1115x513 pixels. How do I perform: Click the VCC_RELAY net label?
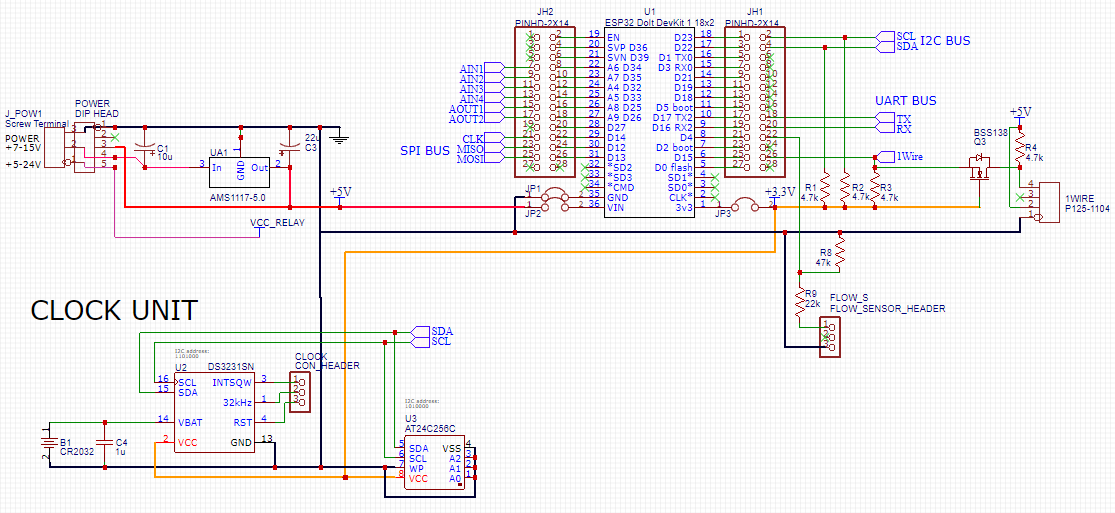[277, 222]
